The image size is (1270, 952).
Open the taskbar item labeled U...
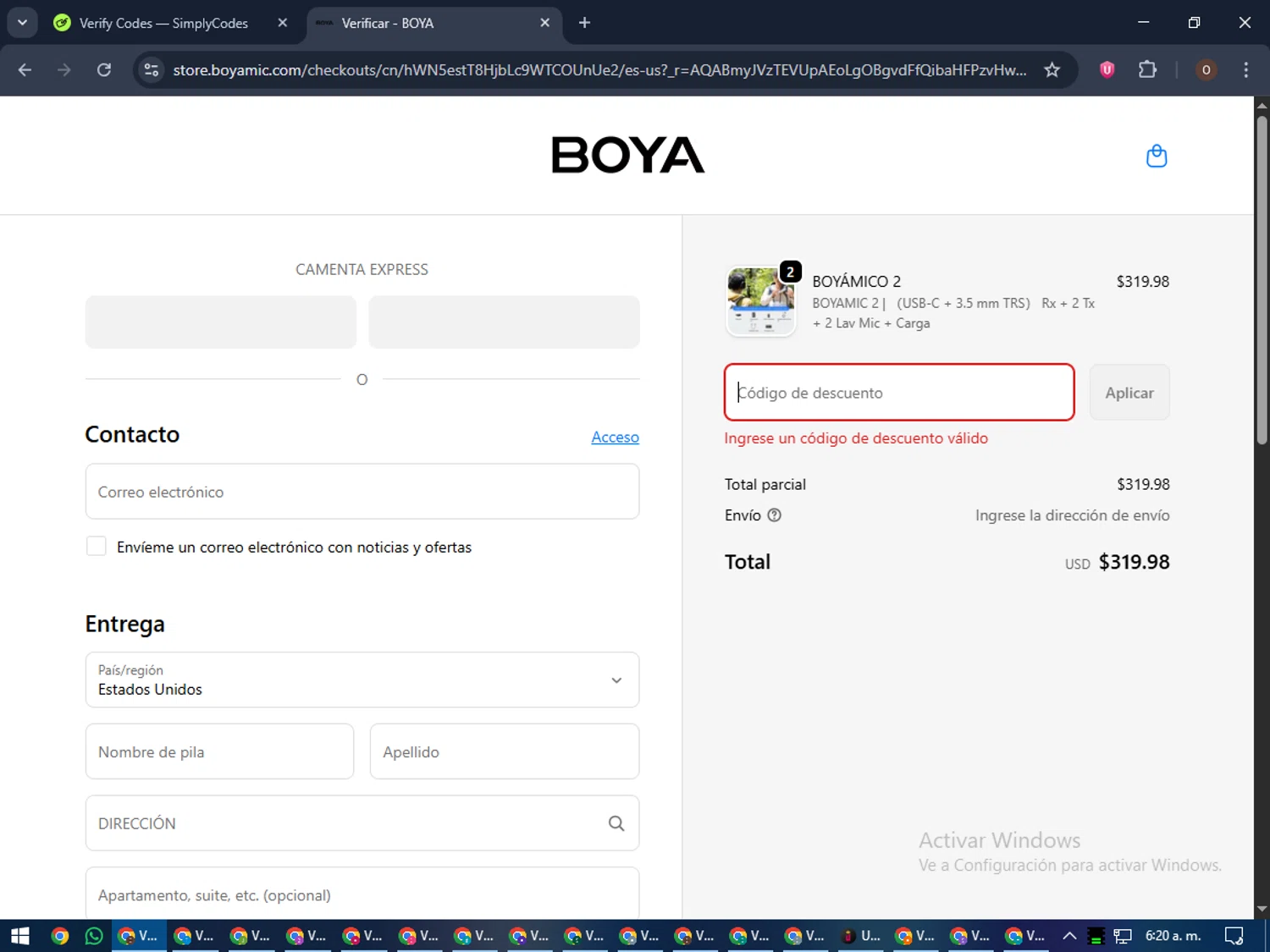click(861, 936)
